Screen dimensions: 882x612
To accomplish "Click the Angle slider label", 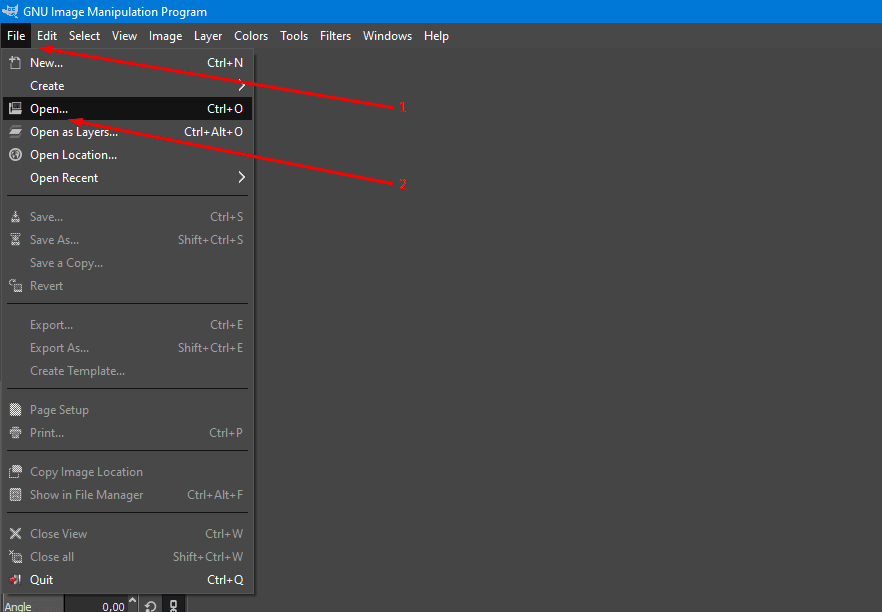I will [19, 606].
